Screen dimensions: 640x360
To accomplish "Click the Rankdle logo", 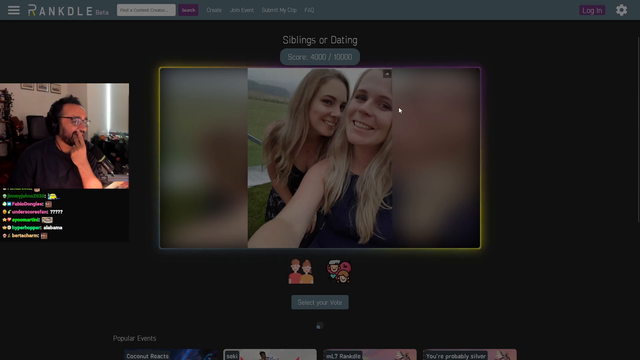I will 68,10.
